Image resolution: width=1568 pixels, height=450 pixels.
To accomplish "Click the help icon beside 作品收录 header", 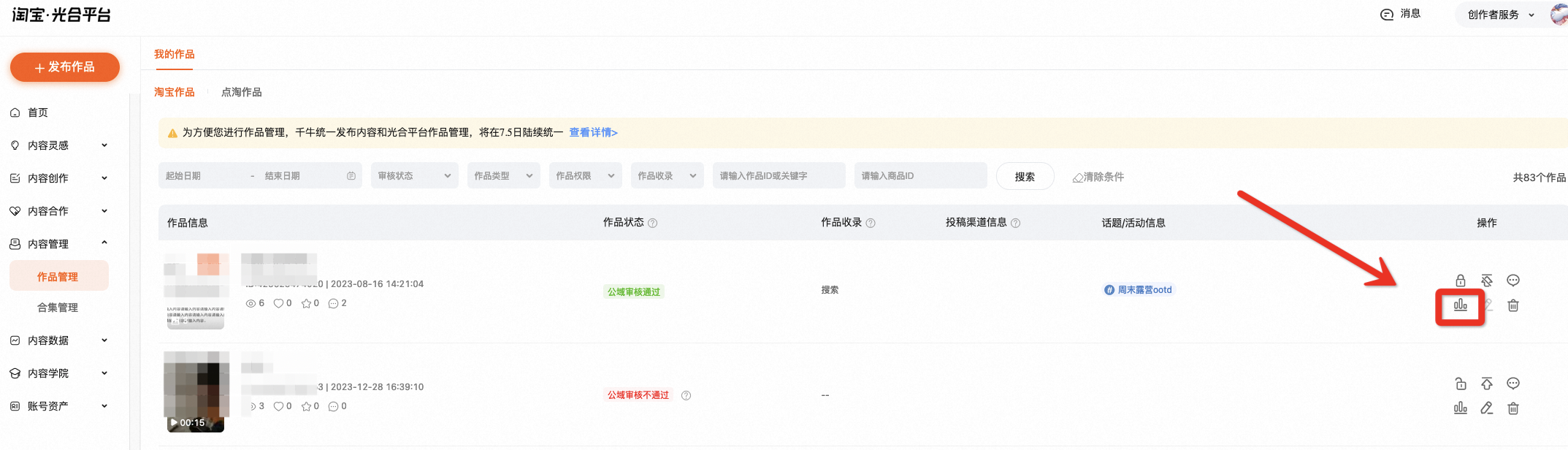I will point(871,223).
